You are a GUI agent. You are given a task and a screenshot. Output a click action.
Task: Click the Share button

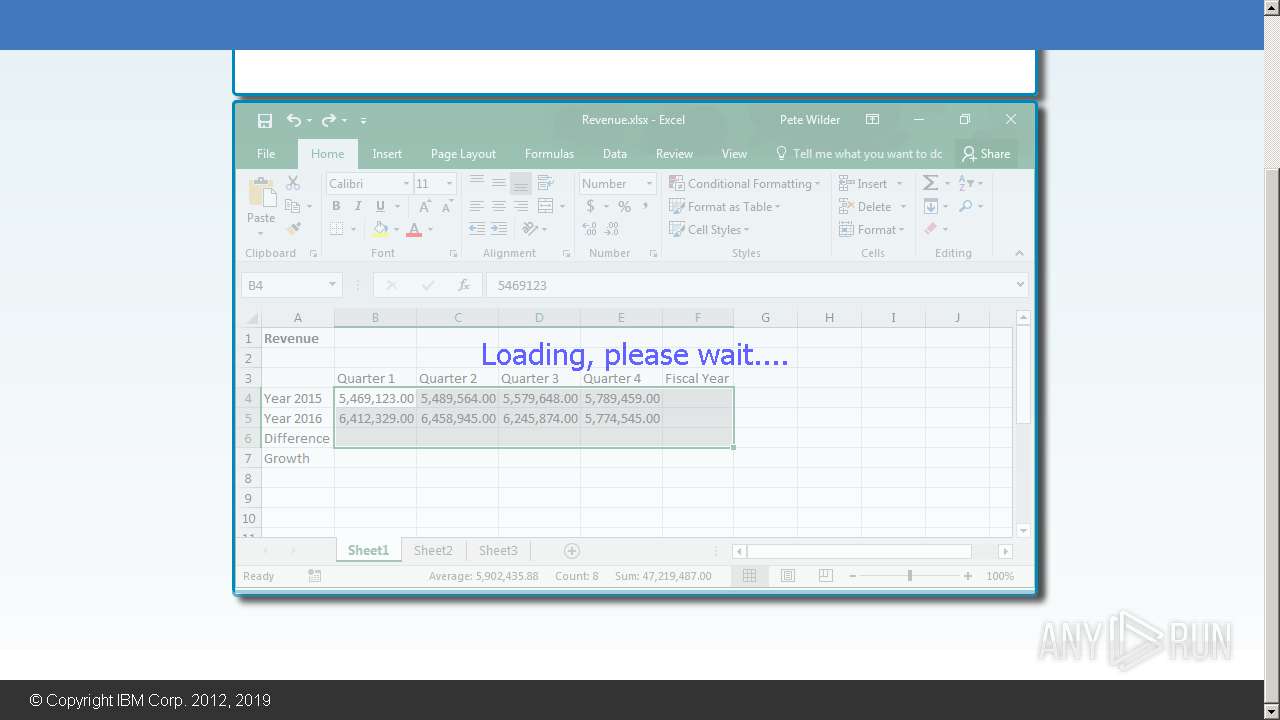click(x=986, y=154)
